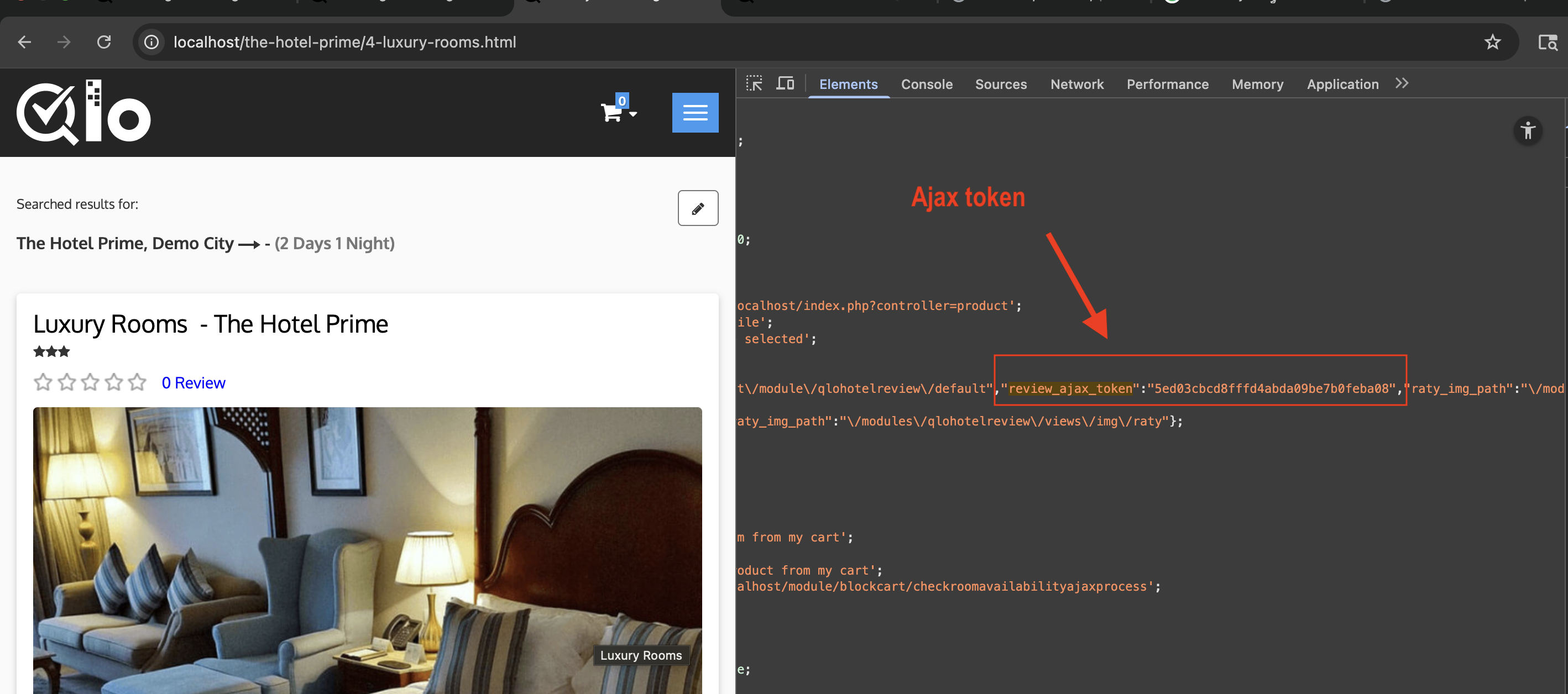Click the (2 Days 1 Night) text
This screenshot has width=1568, height=694.
coord(335,243)
